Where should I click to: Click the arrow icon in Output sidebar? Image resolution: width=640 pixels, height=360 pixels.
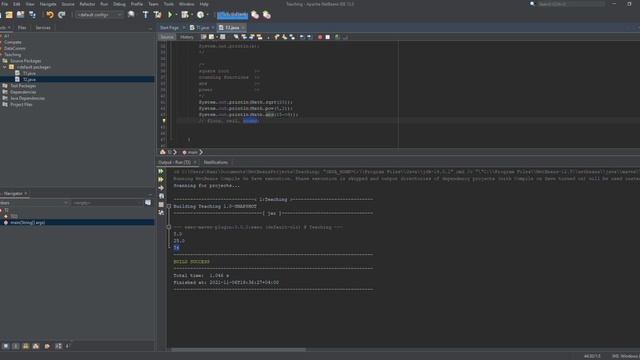click(161, 188)
